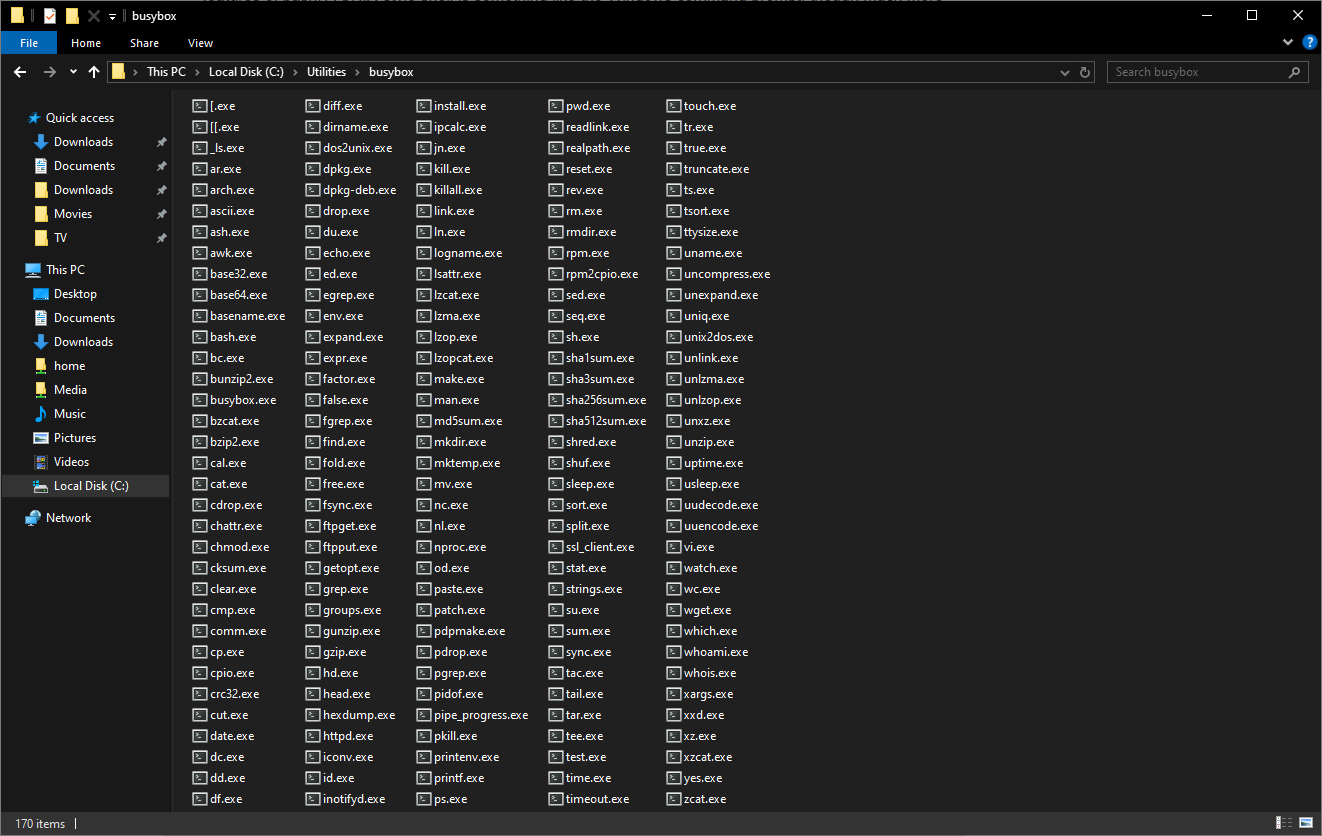Open Videos under This PC
The image size is (1322, 836).
(72, 462)
